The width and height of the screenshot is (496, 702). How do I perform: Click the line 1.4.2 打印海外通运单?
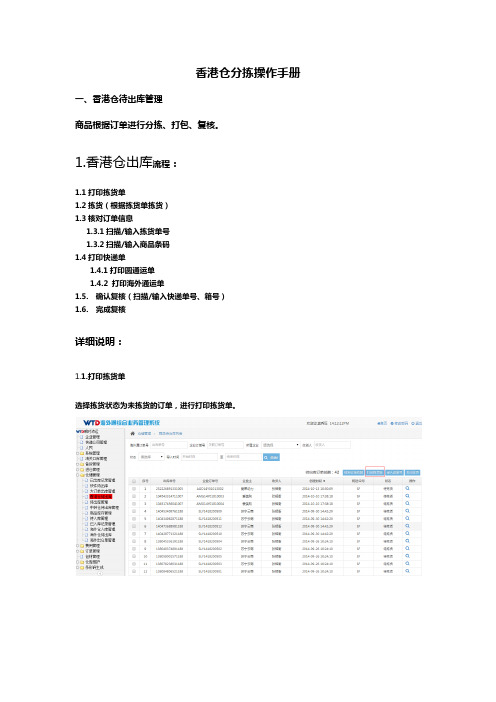click(x=127, y=283)
